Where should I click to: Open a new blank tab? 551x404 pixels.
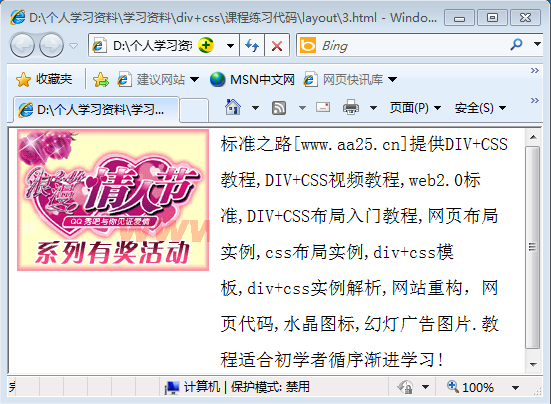[194, 110]
